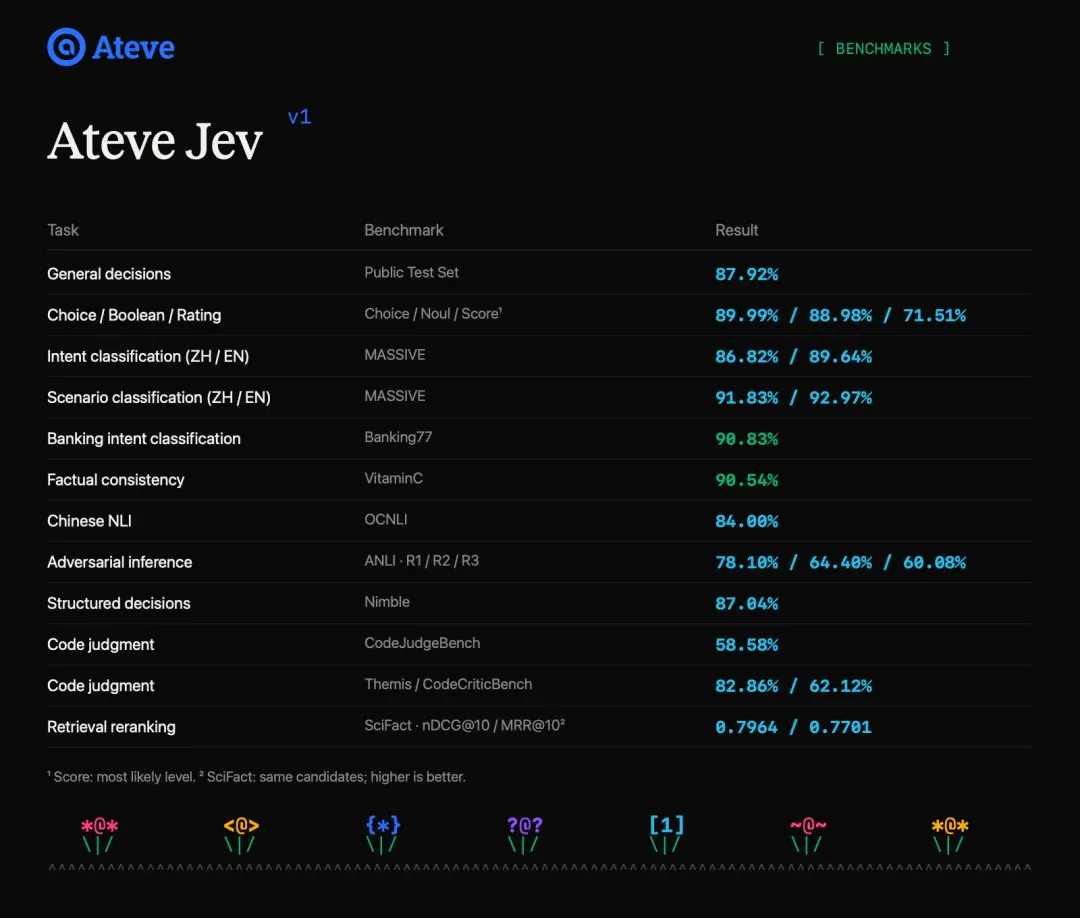Select the 87.92% result value
The height and width of the screenshot is (918, 1080).
pyautogui.click(x=747, y=274)
